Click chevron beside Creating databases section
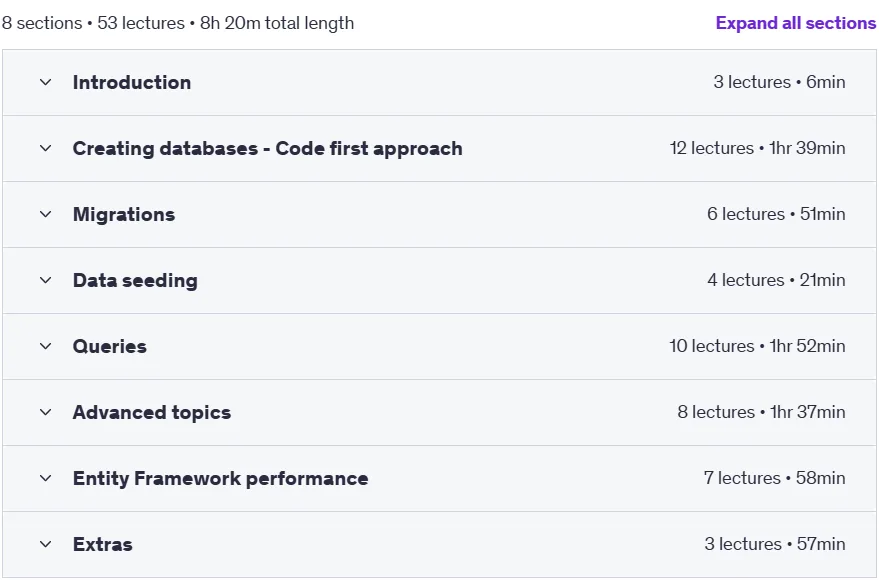 (x=45, y=149)
